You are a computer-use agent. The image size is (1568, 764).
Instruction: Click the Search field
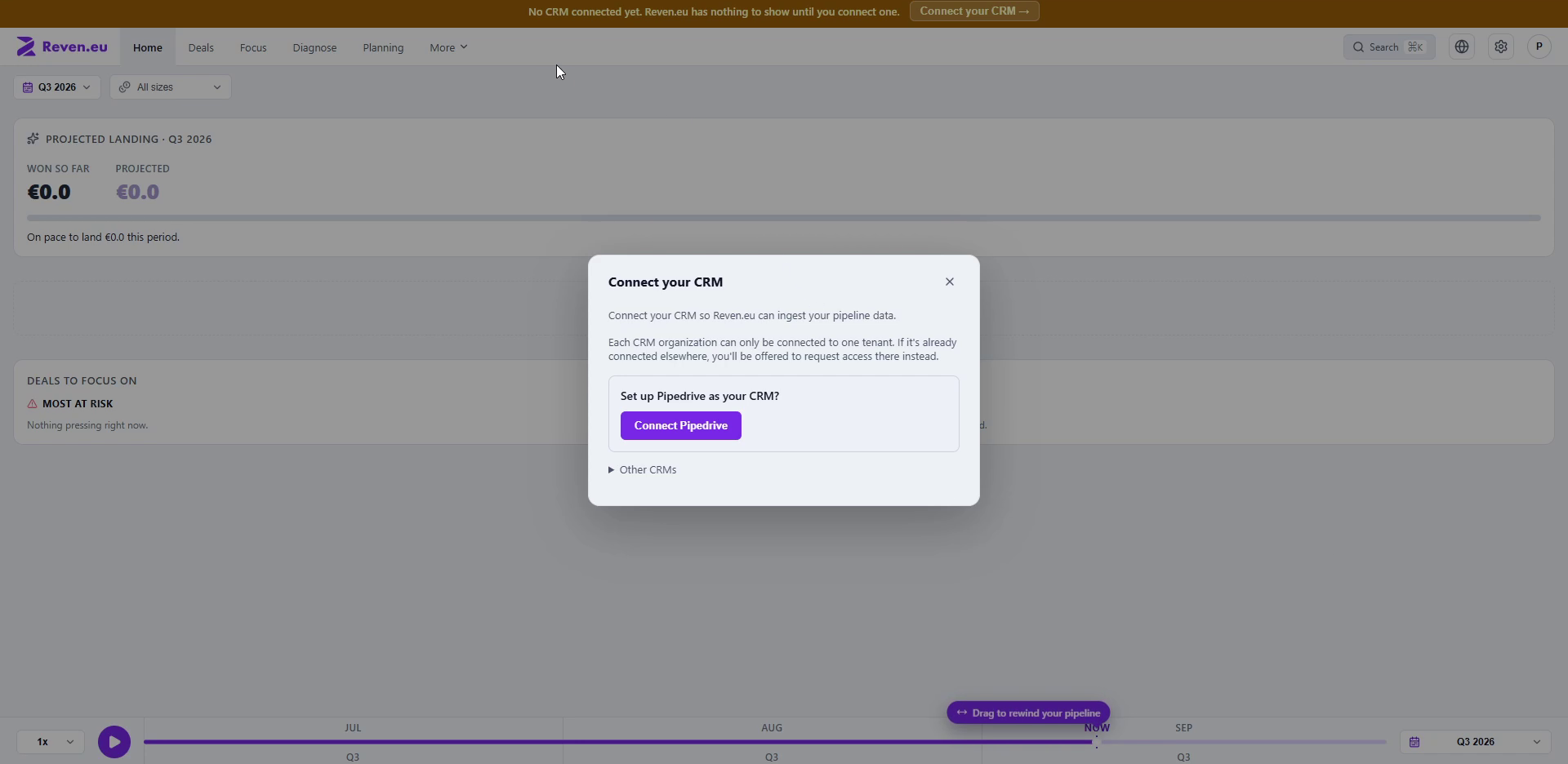click(x=1389, y=47)
